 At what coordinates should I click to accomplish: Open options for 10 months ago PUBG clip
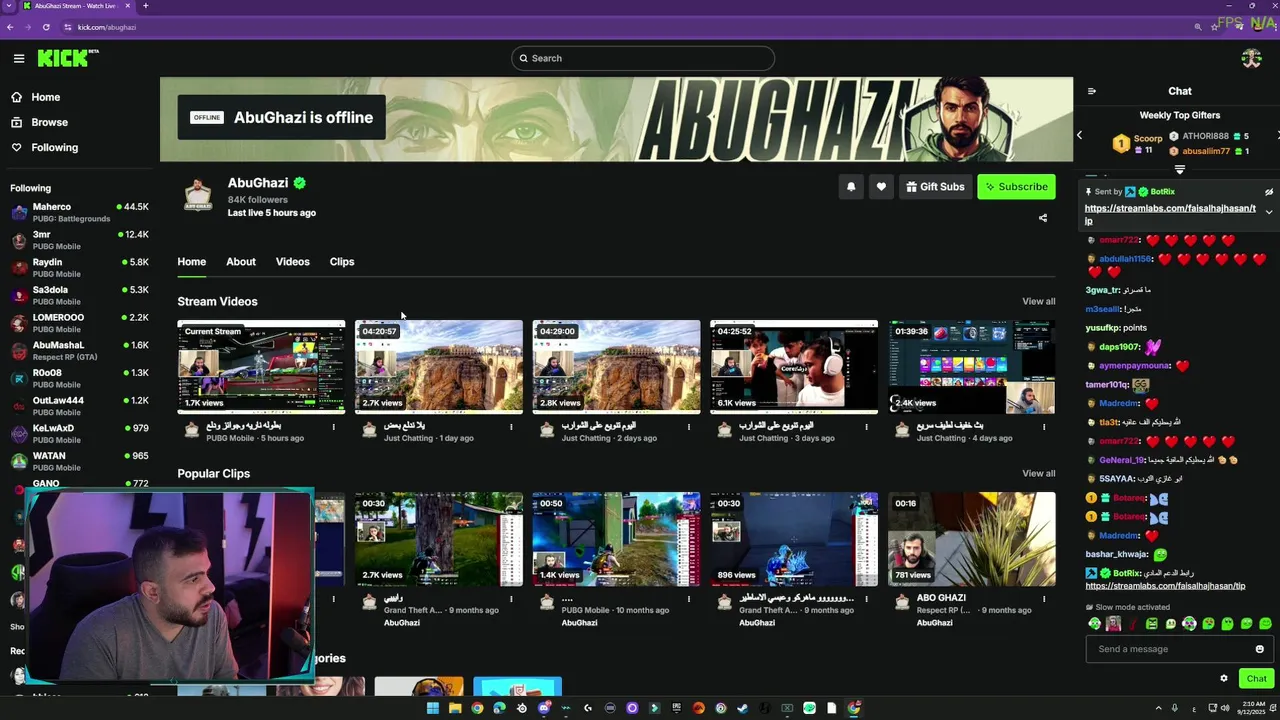pyautogui.click(x=688, y=599)
